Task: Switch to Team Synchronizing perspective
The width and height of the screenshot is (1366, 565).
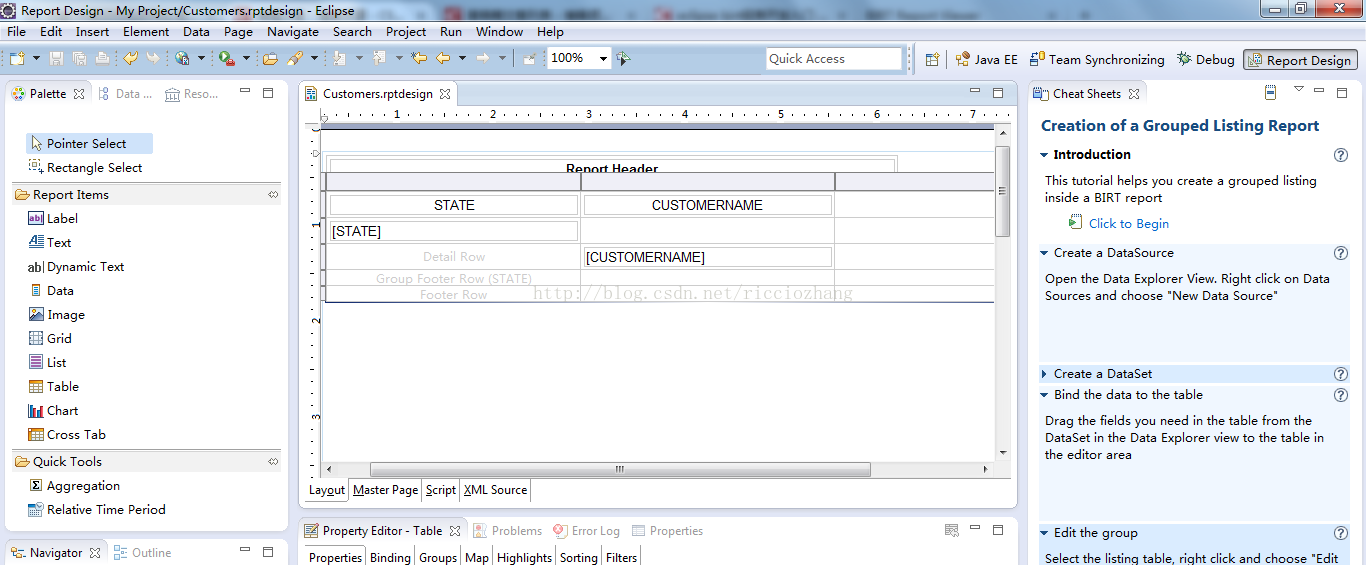Action: (x=1098, y=60)
